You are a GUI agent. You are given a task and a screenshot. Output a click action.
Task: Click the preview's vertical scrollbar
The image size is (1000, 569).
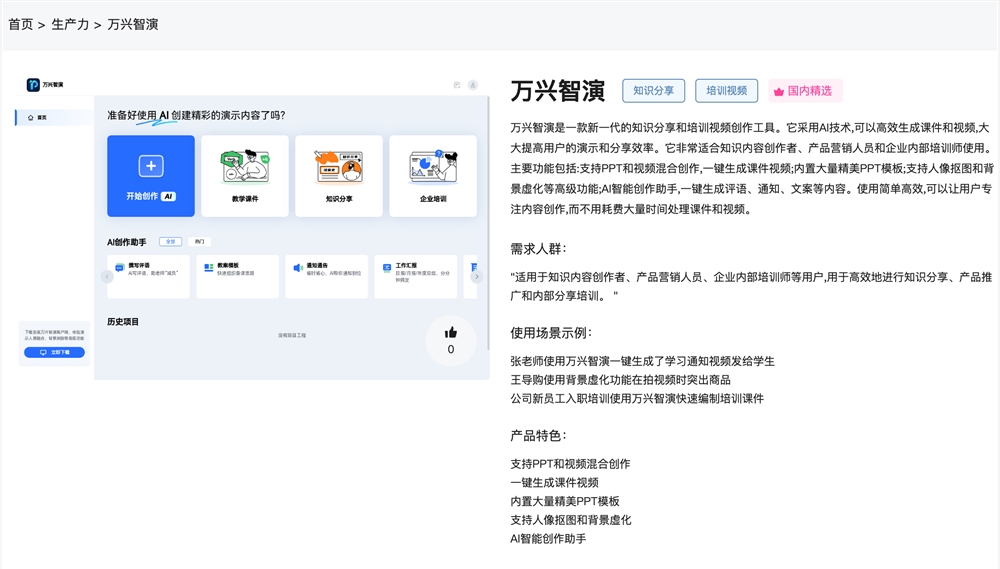(488, 223)
